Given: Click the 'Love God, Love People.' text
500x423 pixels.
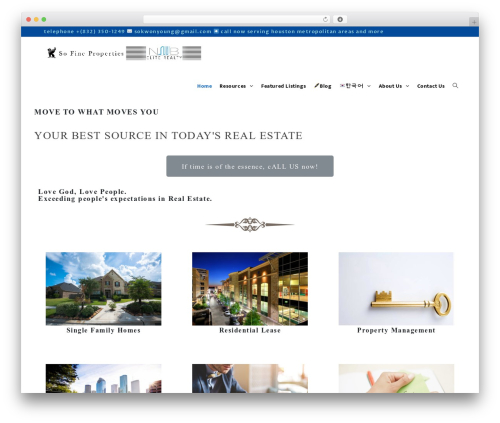Looking at the screenshot, I should coord(82,192).
